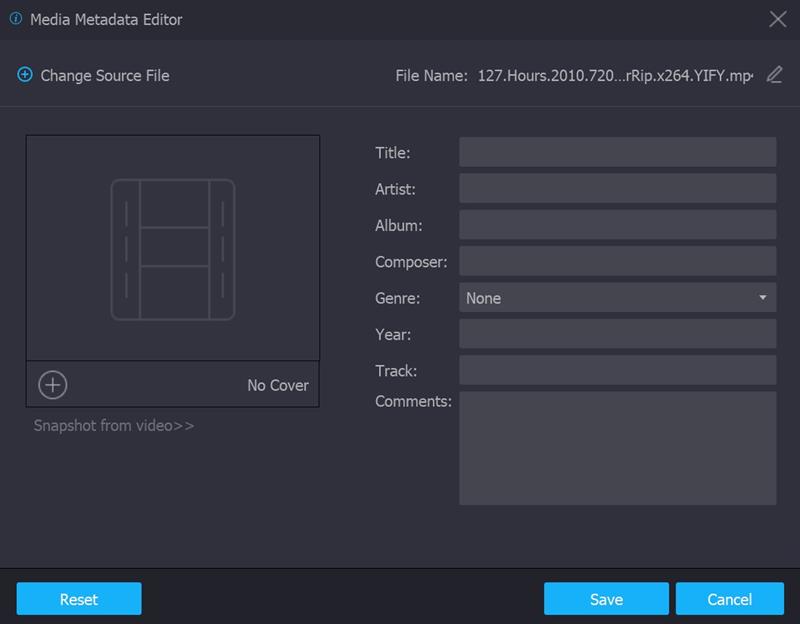This screenshot has height=624, width=800.
Task: Click the Composer text field
Action: point(617,261)
